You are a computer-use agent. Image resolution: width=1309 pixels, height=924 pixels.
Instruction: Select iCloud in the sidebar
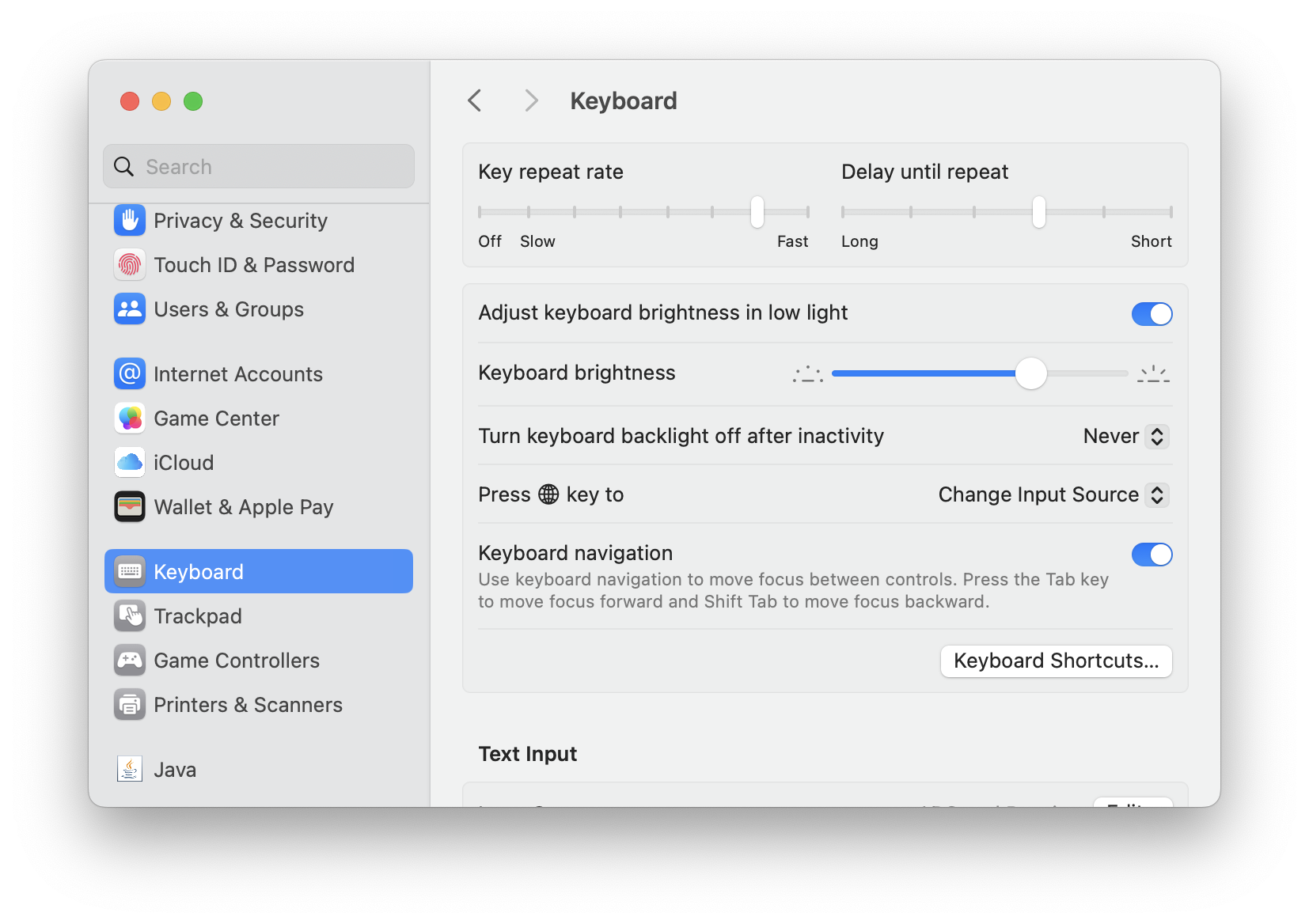pyautogui.click(x=259, y=462)
